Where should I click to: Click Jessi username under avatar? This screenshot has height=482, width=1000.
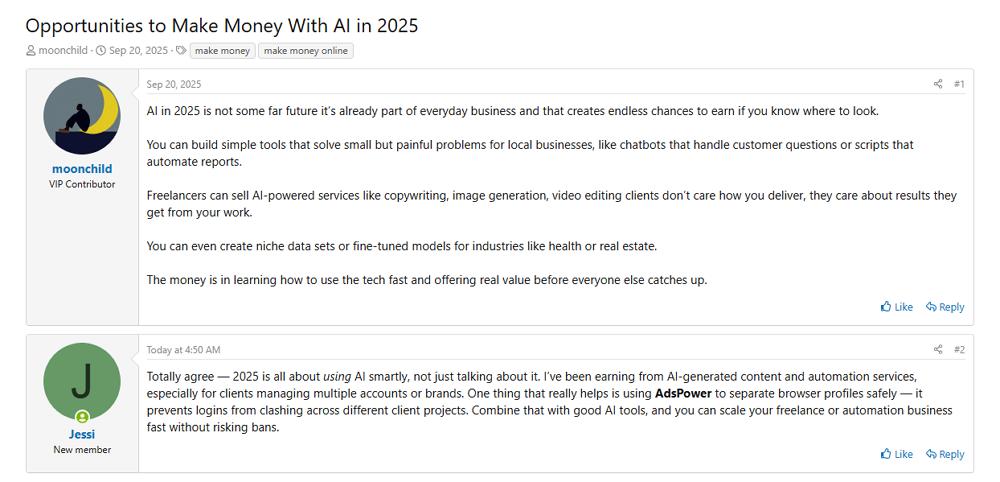(82, 435)
